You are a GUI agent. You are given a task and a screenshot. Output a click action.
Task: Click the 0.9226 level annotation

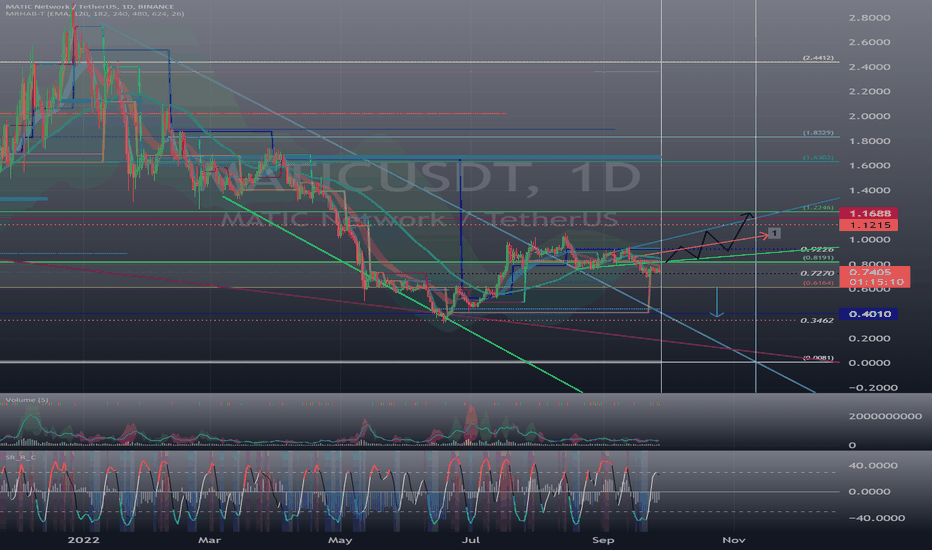point(817,250)
